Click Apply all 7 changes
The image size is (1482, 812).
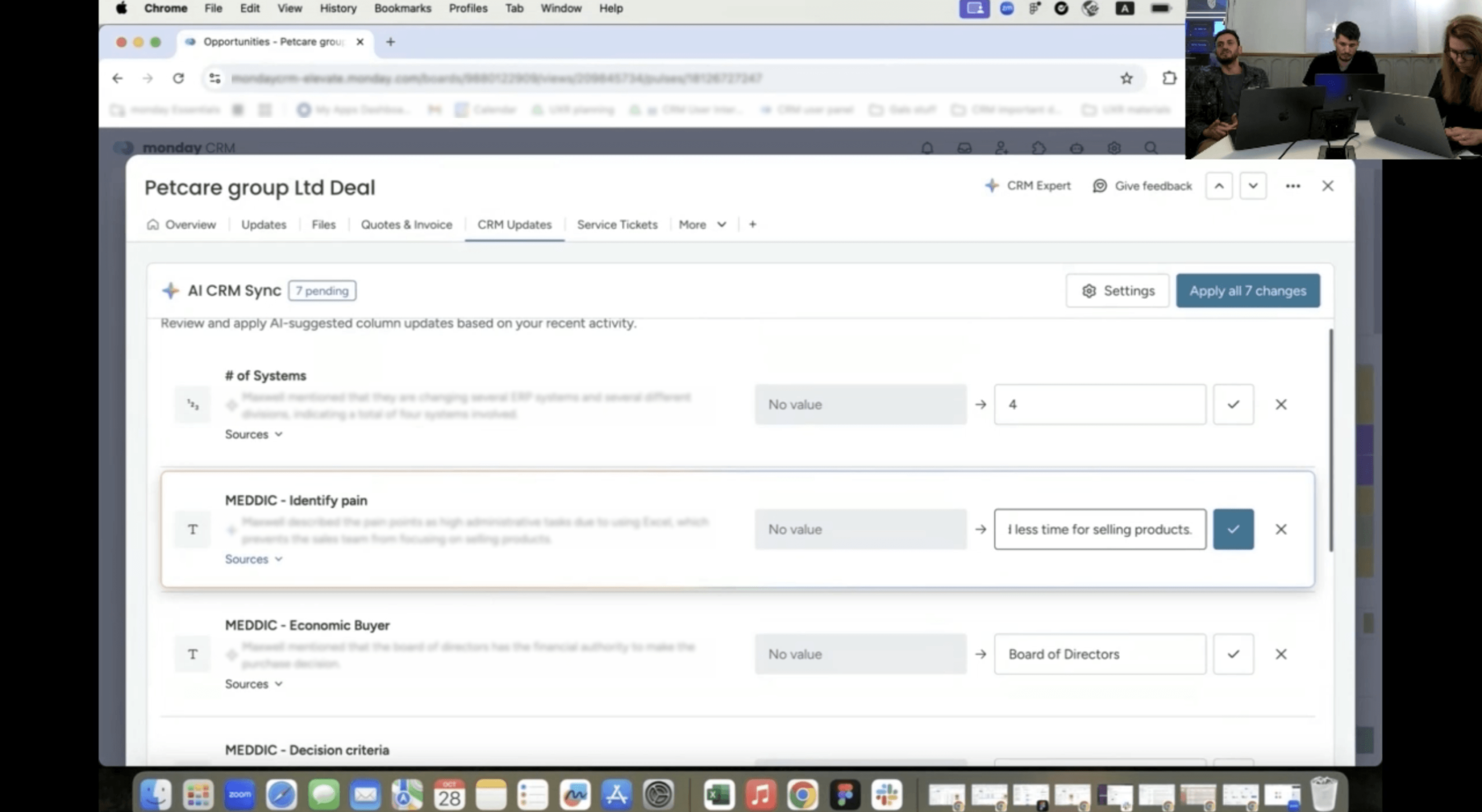(x=1248, y=291)
